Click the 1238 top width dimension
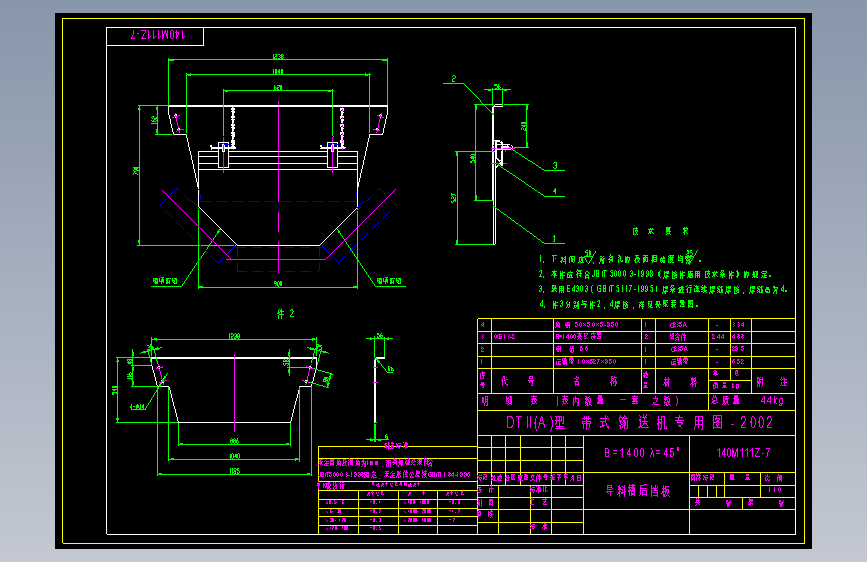 (x=278, y=56)
